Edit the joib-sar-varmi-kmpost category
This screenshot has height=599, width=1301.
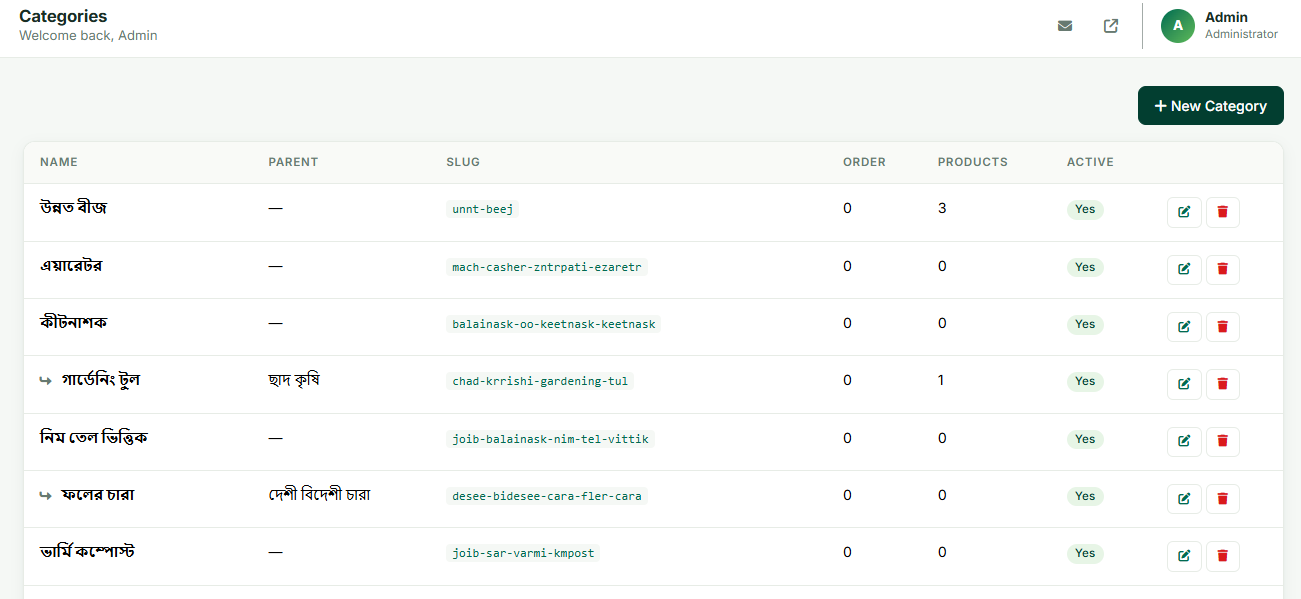[1184, 556]
